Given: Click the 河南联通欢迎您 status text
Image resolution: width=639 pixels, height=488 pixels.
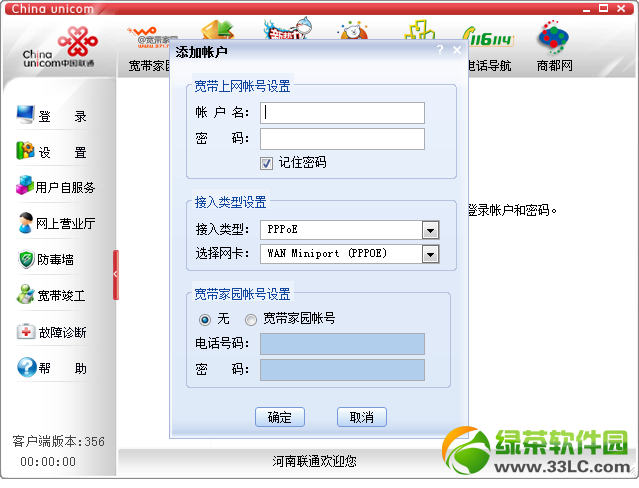Looking at the screenshot, I should (314, 461).
